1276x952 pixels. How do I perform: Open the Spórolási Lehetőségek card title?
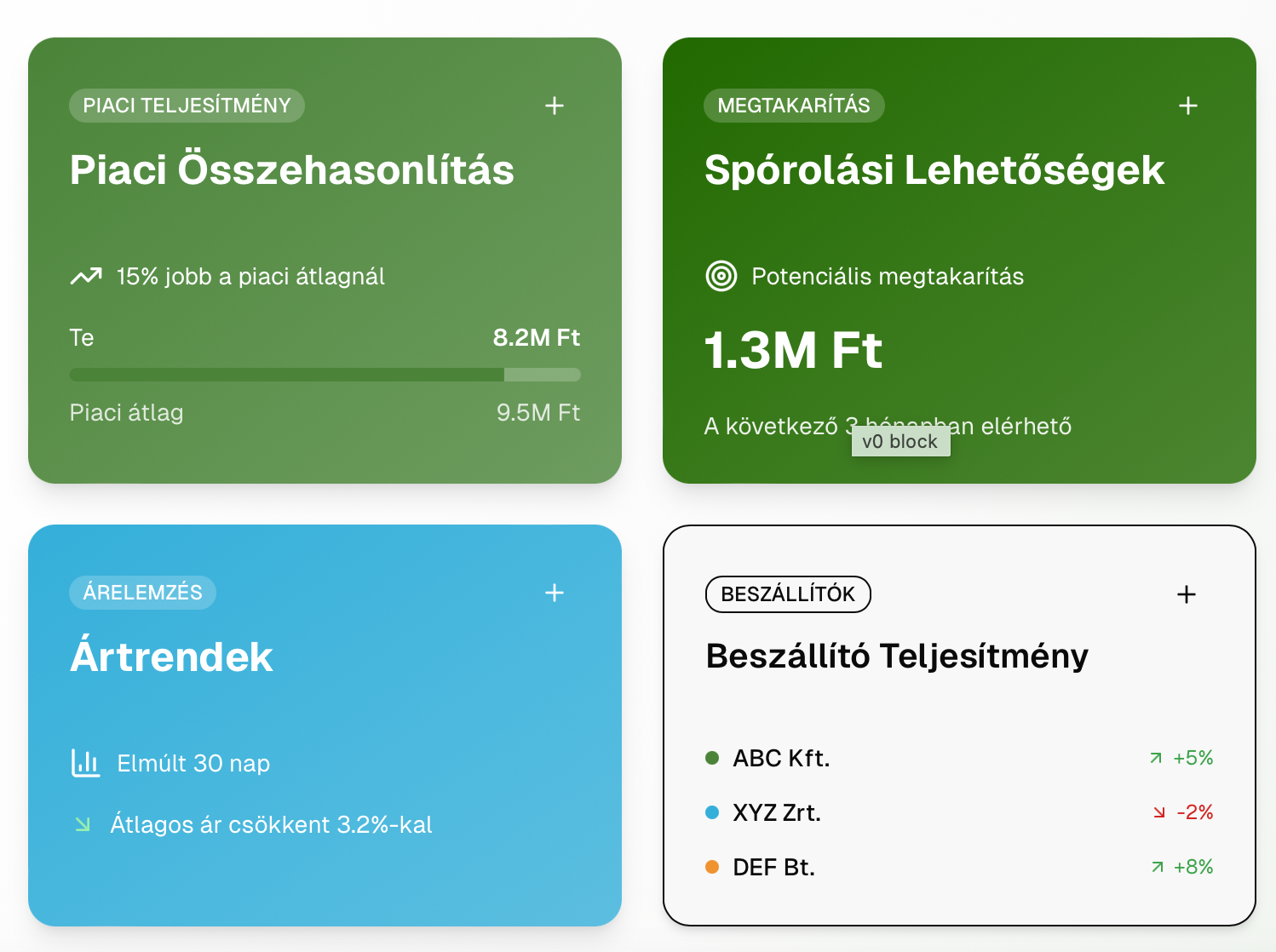coord(934,170)
